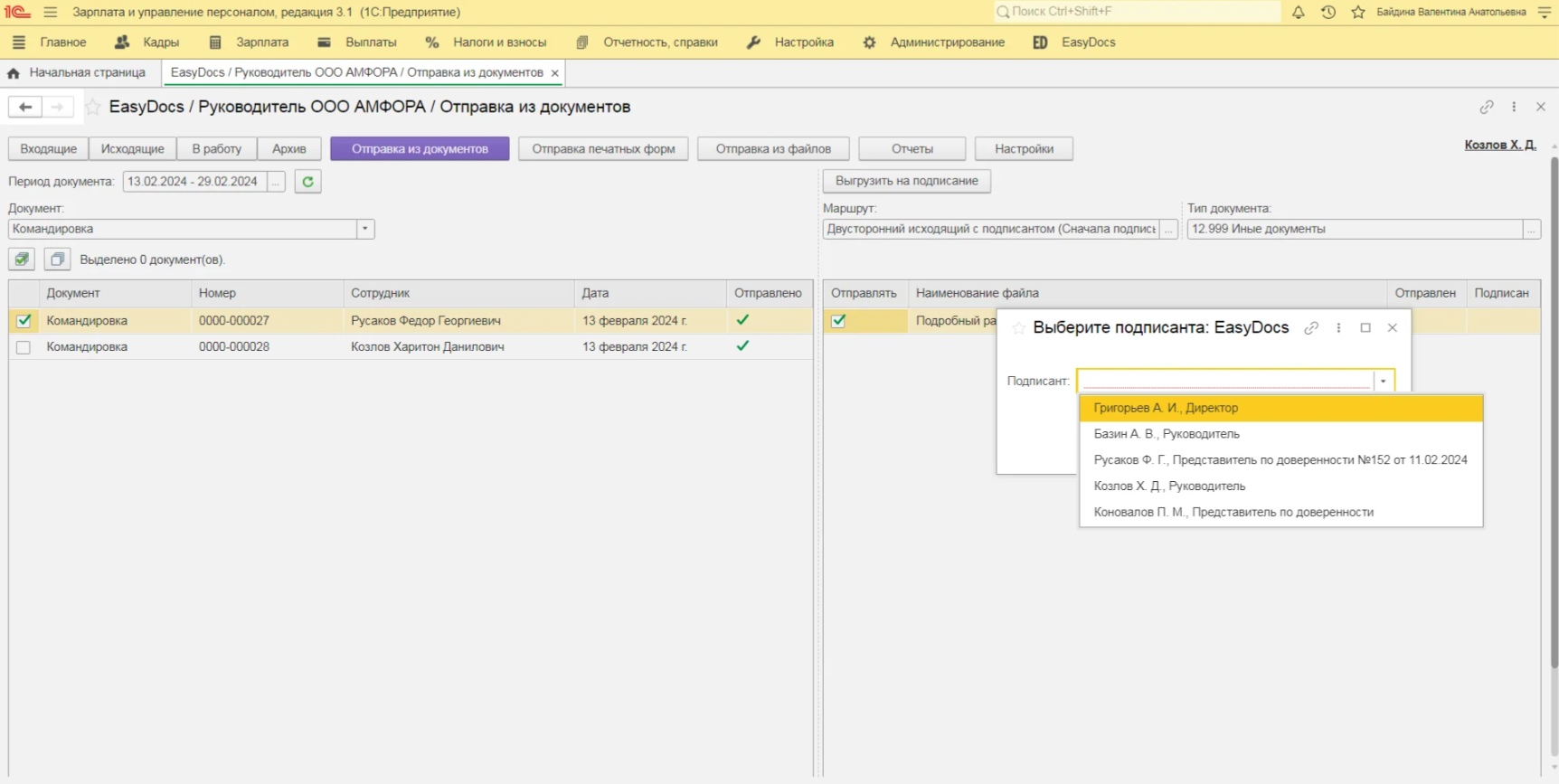Go forward with the right arrow button

click(57, 107)
